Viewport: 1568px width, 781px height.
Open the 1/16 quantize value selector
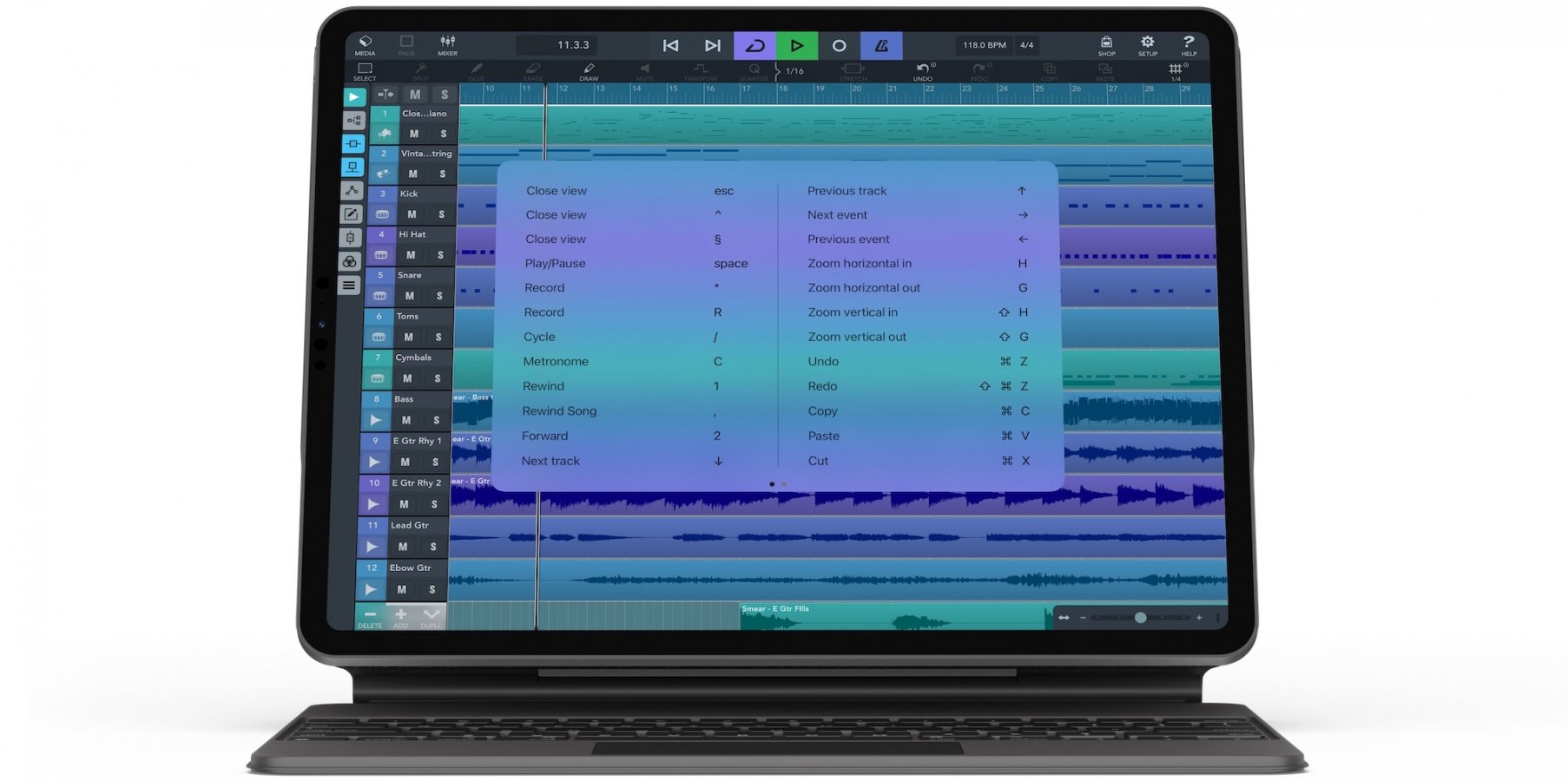[x=793, y=71]
